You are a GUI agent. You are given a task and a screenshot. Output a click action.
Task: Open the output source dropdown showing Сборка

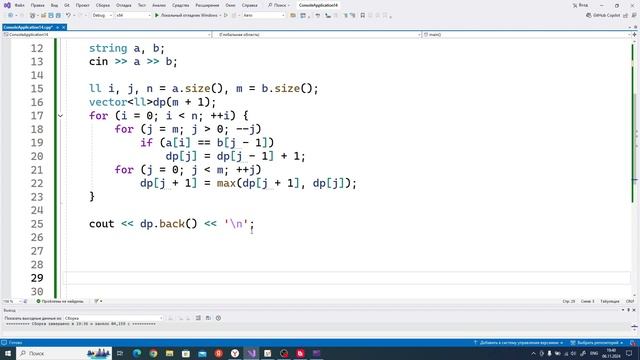pos(113,318)
